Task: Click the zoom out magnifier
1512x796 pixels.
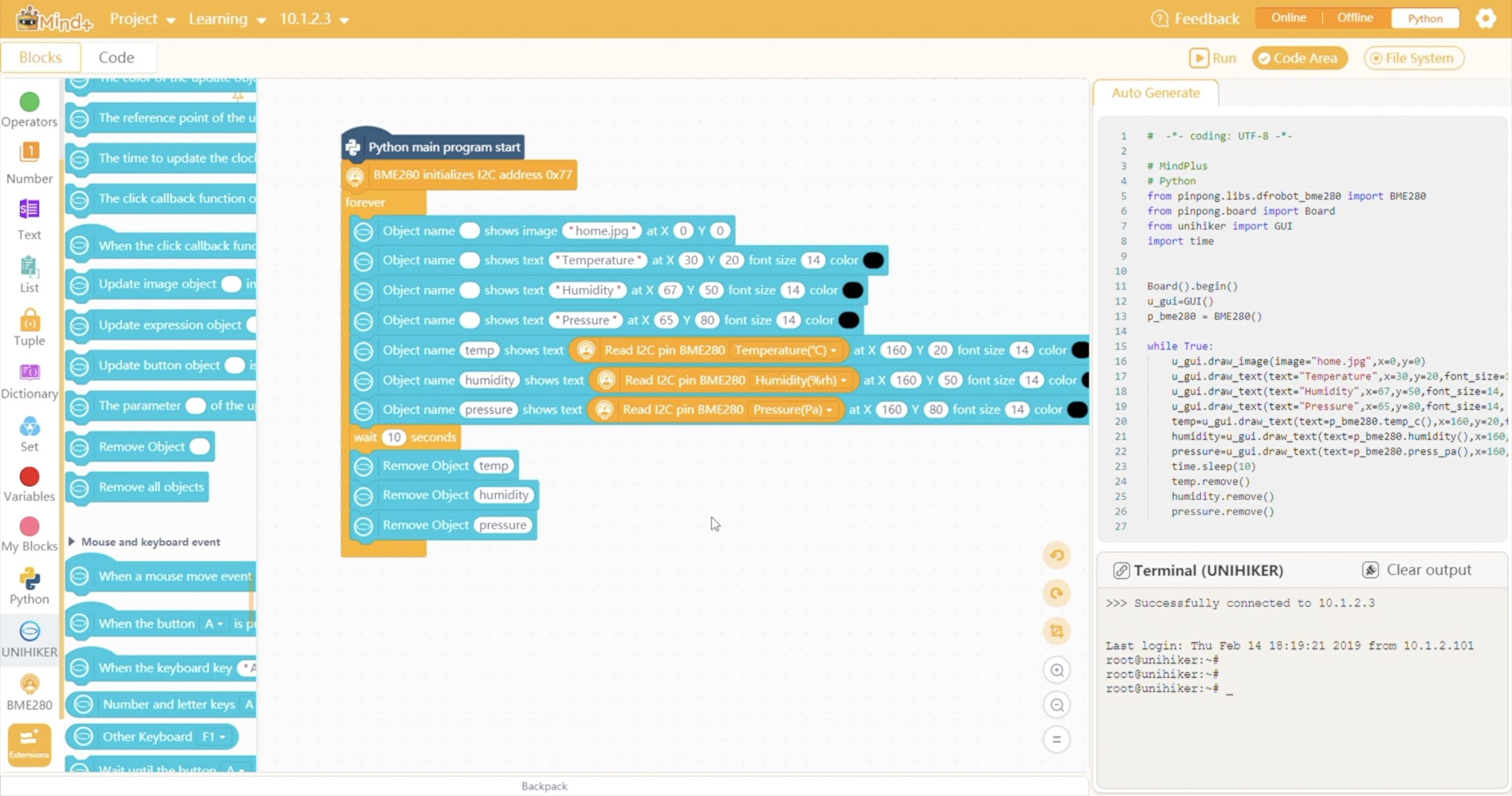Action: pyautogui.click(x=1057, y=705)
